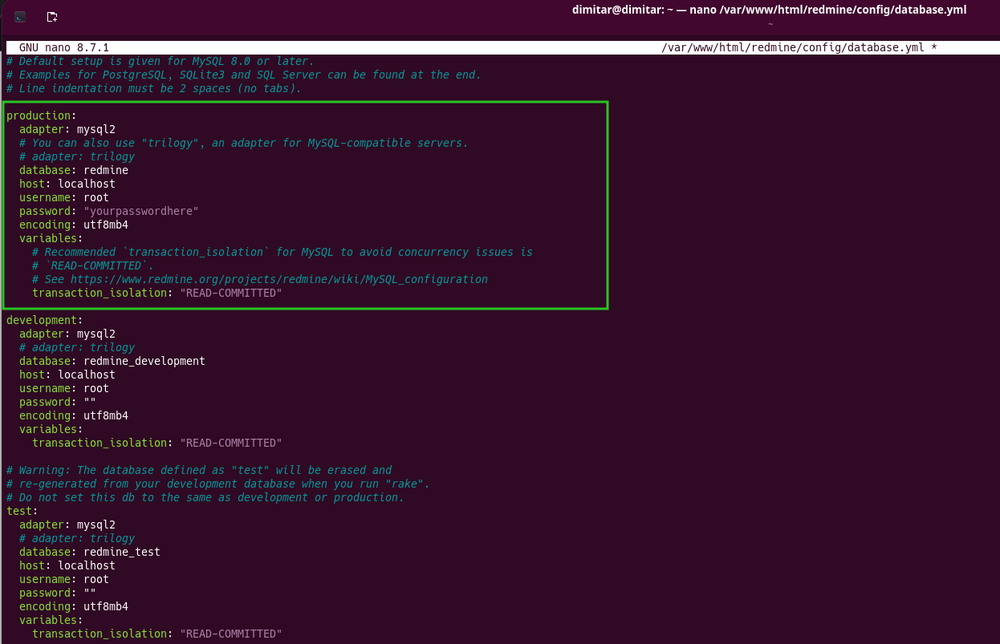Click the '# Recommended `transaction_isolation`' comment line

pyautogui.click(x=282, y=252)
